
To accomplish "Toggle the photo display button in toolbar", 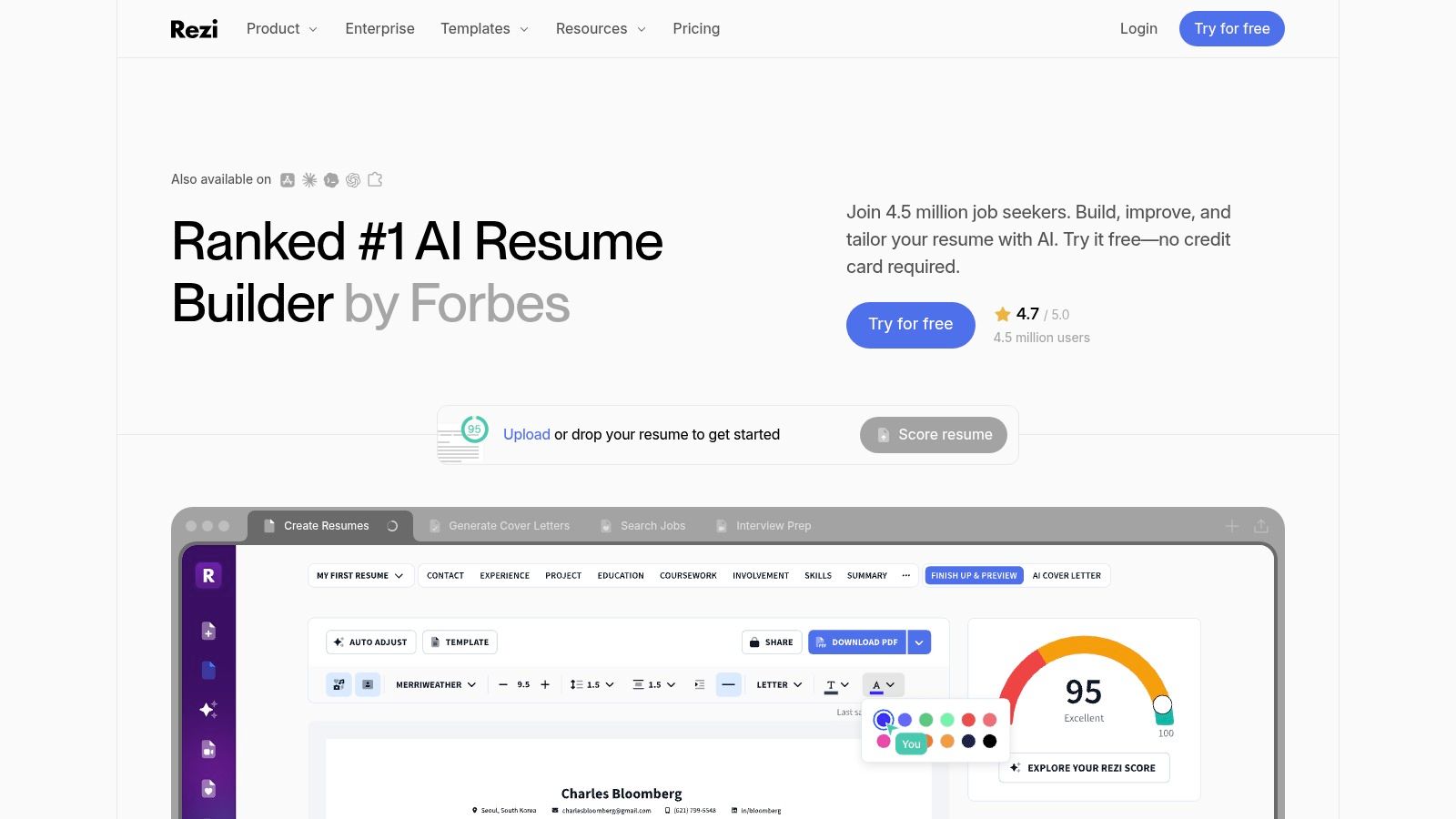I will point(368,684).
